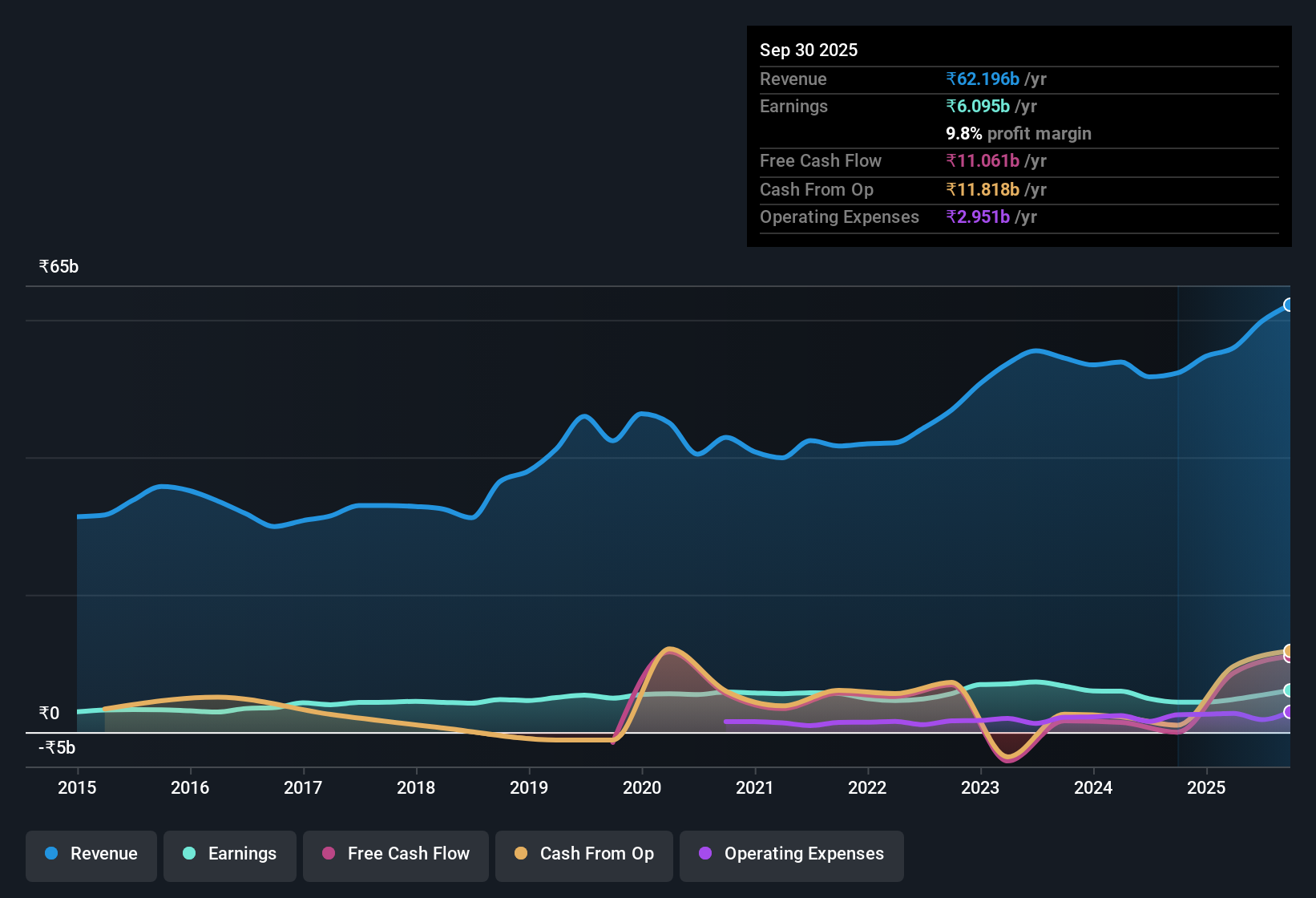Open the Free Cash Flow legend entry
The image size is (1316, 898).
(395, 854)
